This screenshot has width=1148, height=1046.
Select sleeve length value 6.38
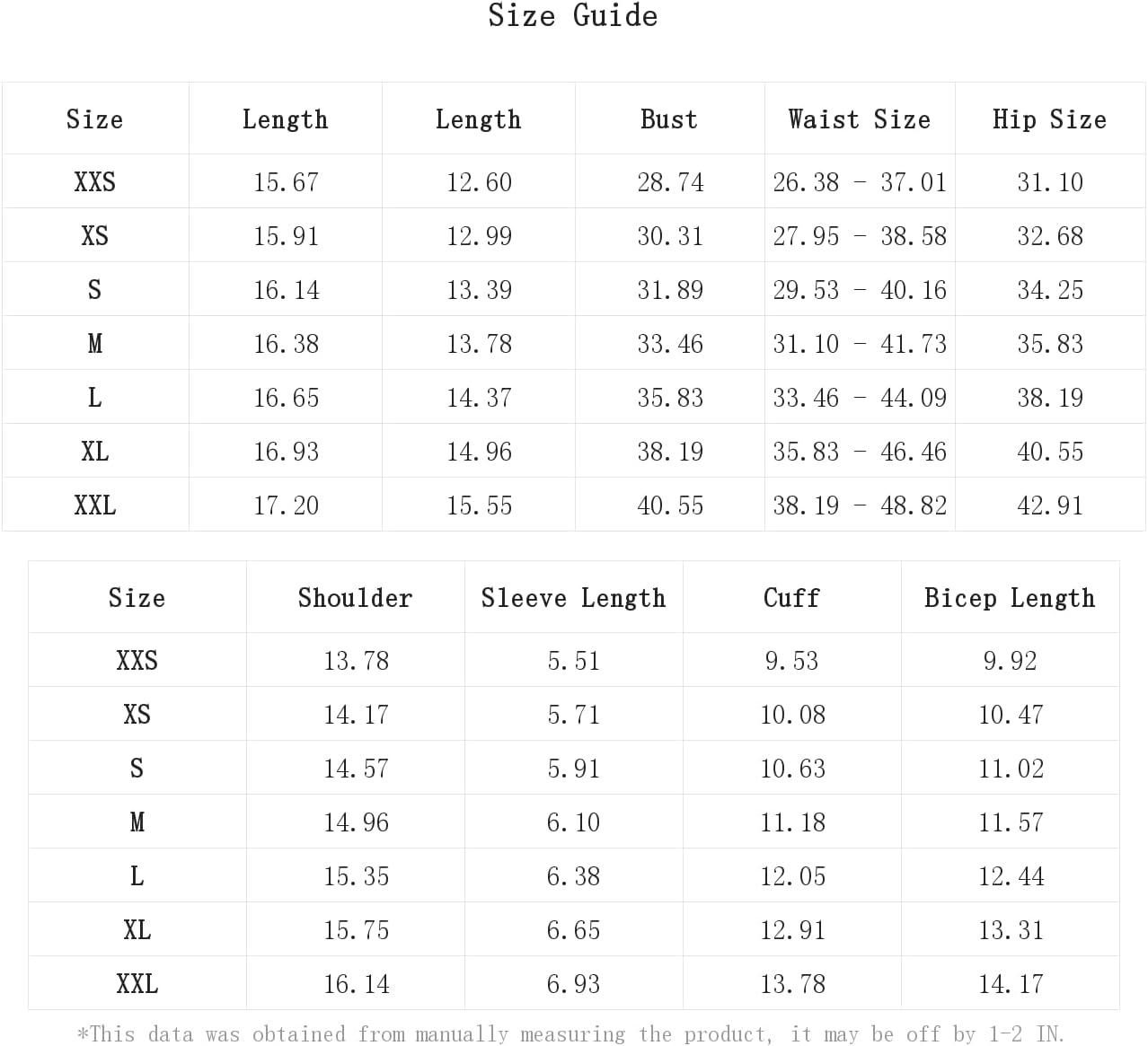coord(573,876)
